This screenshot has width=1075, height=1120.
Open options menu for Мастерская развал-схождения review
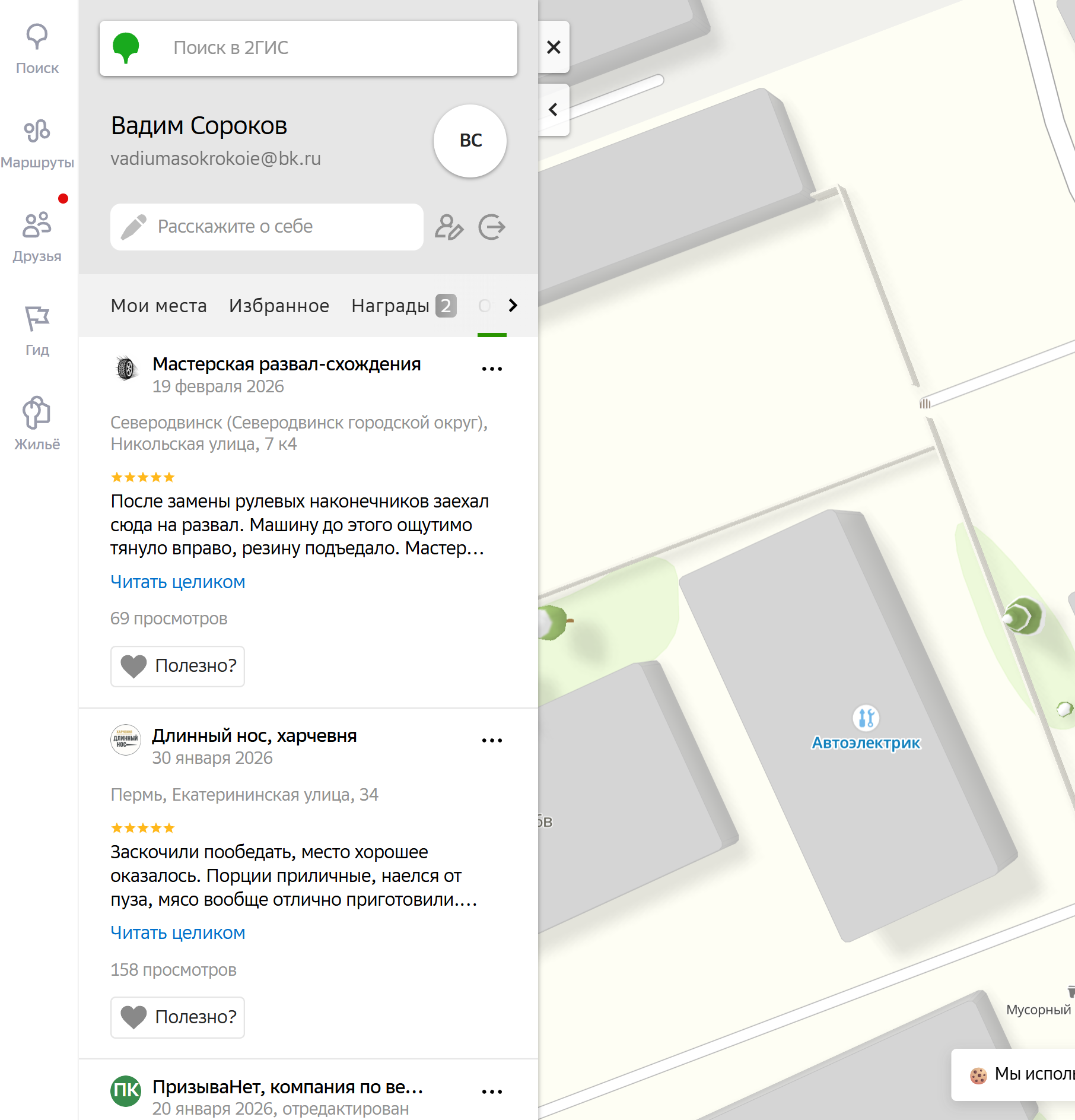(x=492, y=369)
